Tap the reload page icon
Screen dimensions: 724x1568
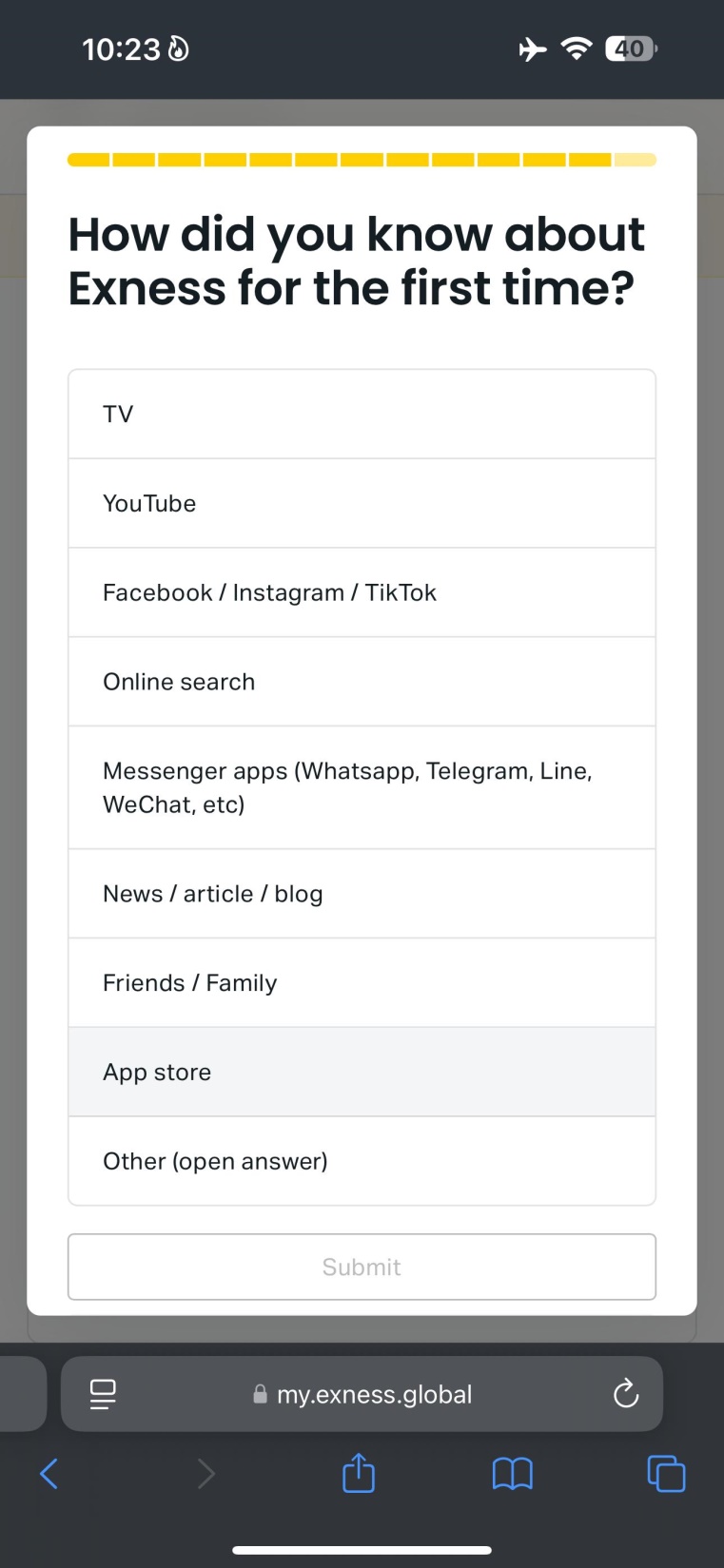click(x=625, y=1394)
